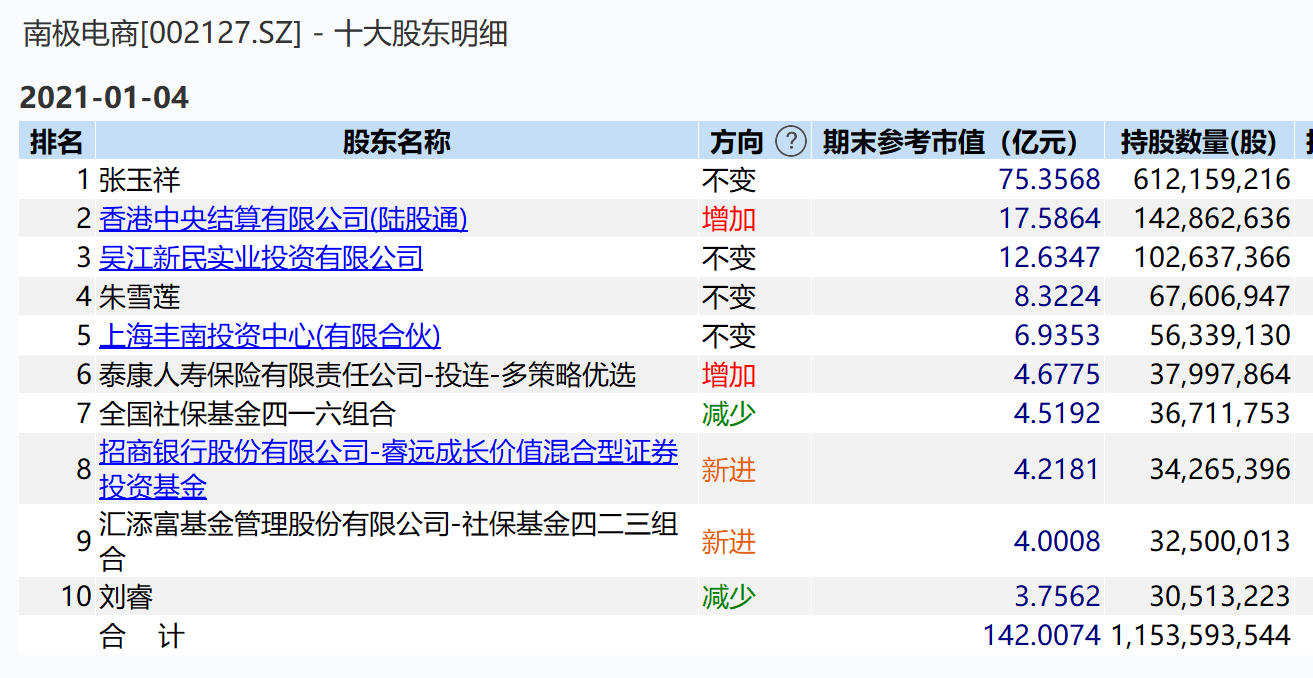
Task: Click market value 75.3568
Action: tap(1049, 180)
